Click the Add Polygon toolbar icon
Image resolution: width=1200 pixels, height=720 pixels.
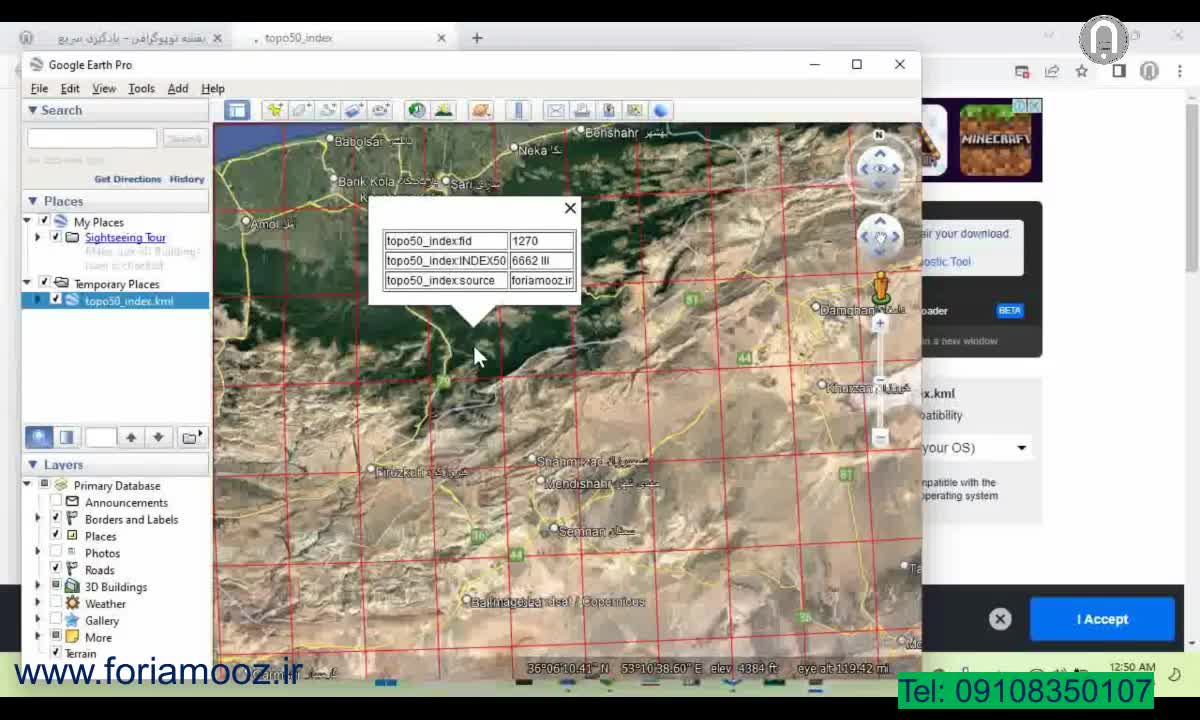[300, 111]
